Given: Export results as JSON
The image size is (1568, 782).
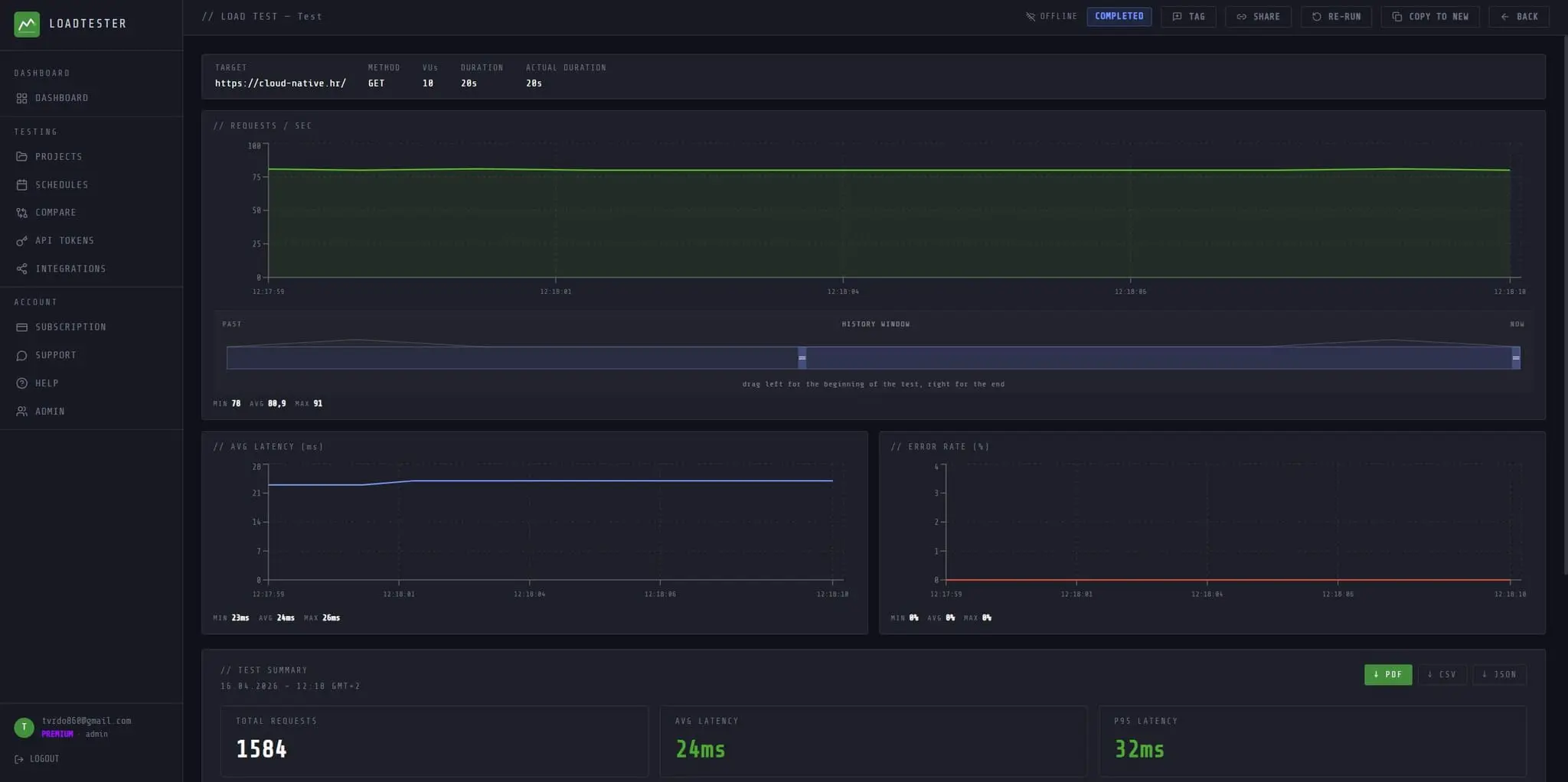Looking at the screenshot, I should point(1499,675).
